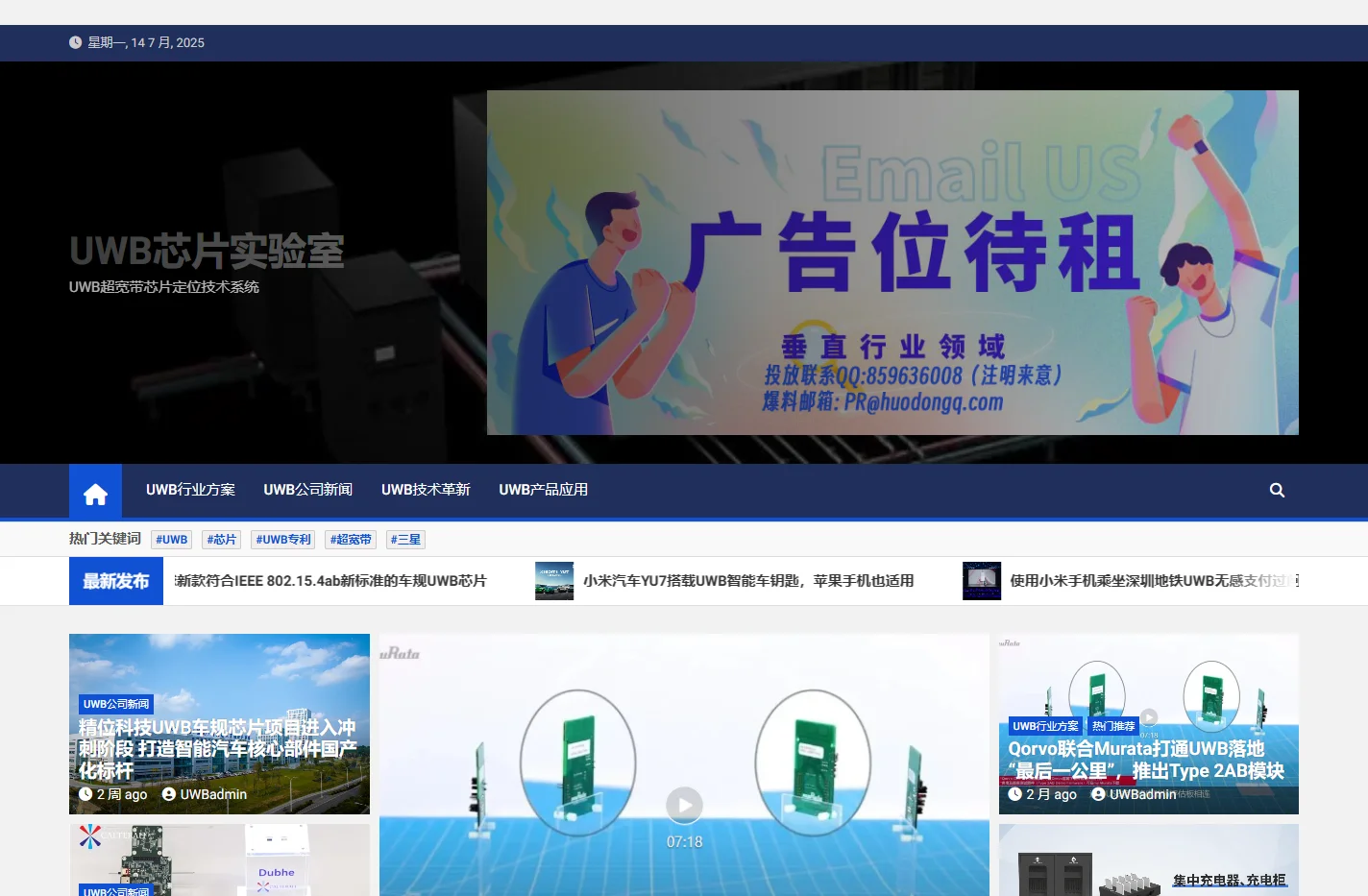Open UWB行业方案 menu item
The image size is (1368, 896).
tap(190, 490)
